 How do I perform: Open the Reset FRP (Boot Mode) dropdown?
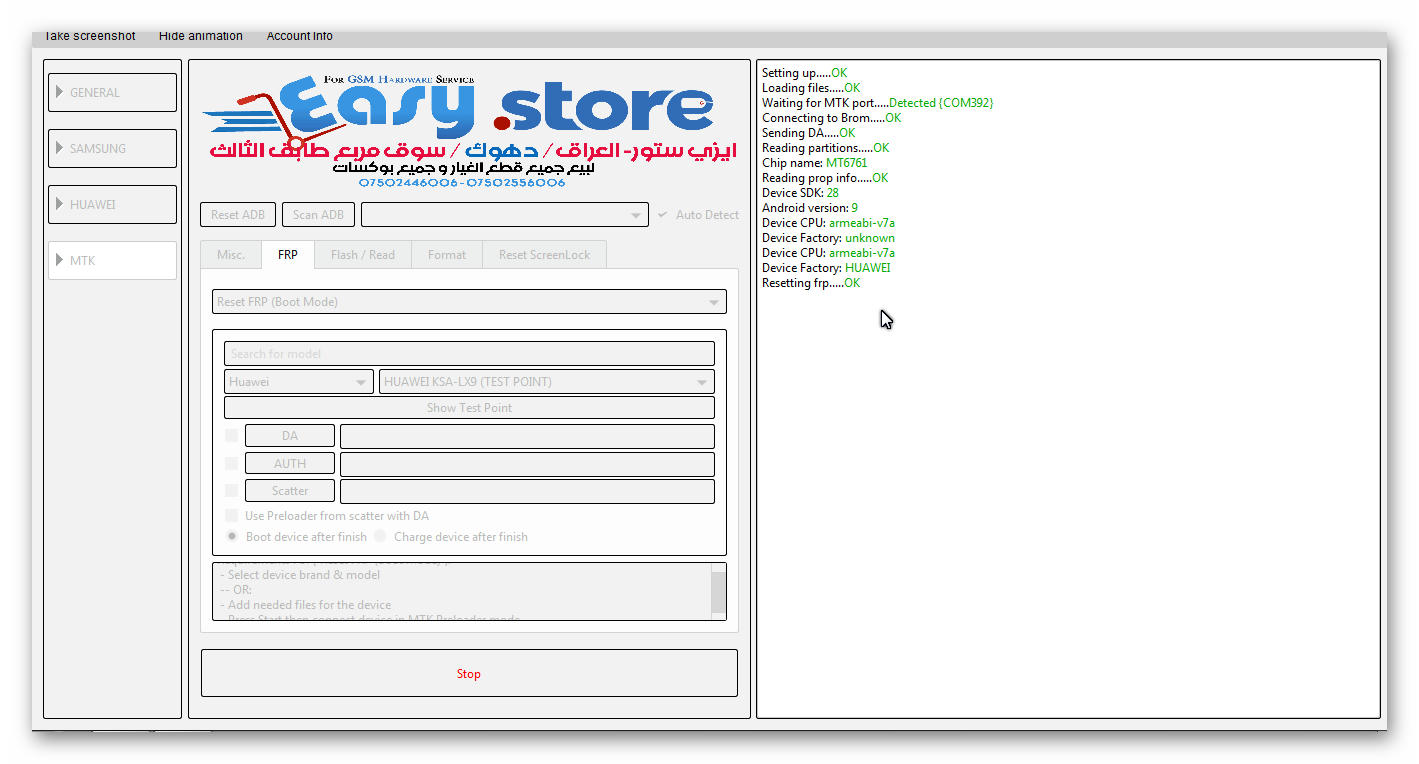tap(469, 302)
